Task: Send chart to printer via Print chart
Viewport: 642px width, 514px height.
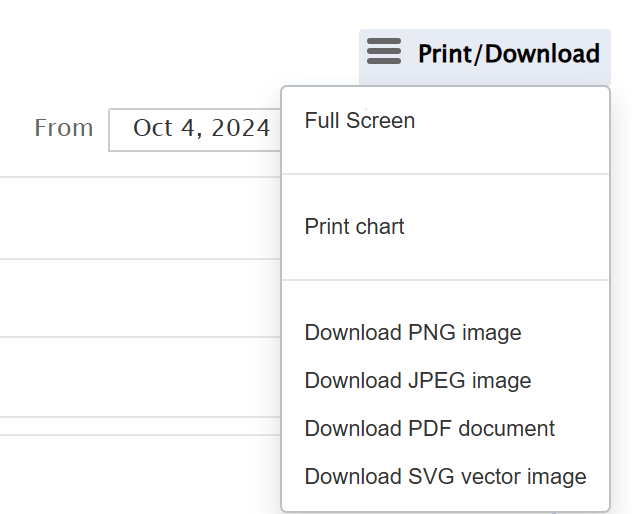Action: (355, 226)
